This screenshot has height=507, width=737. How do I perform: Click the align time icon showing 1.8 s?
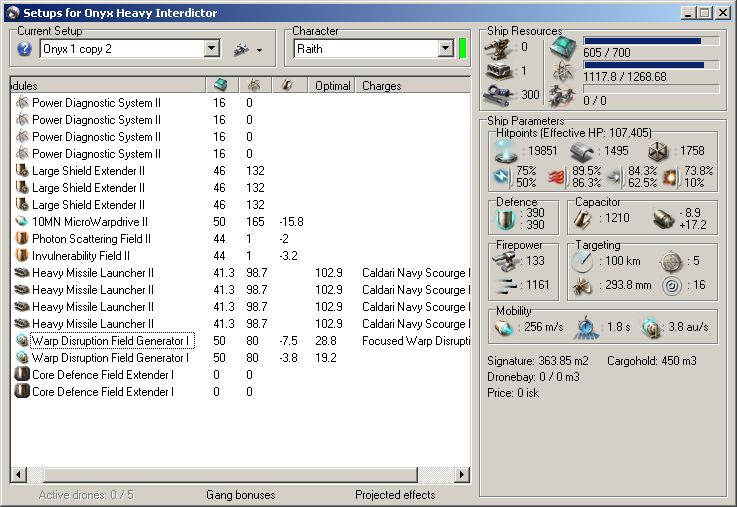[x=586, y=328]
